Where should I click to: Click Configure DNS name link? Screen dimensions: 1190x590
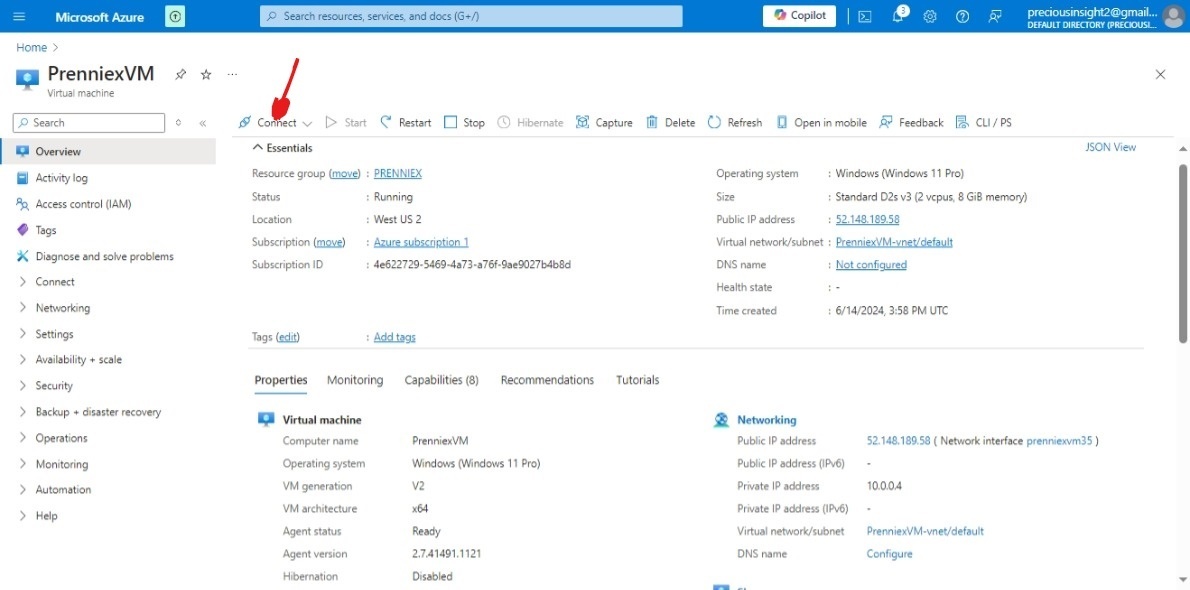(889, 554)
